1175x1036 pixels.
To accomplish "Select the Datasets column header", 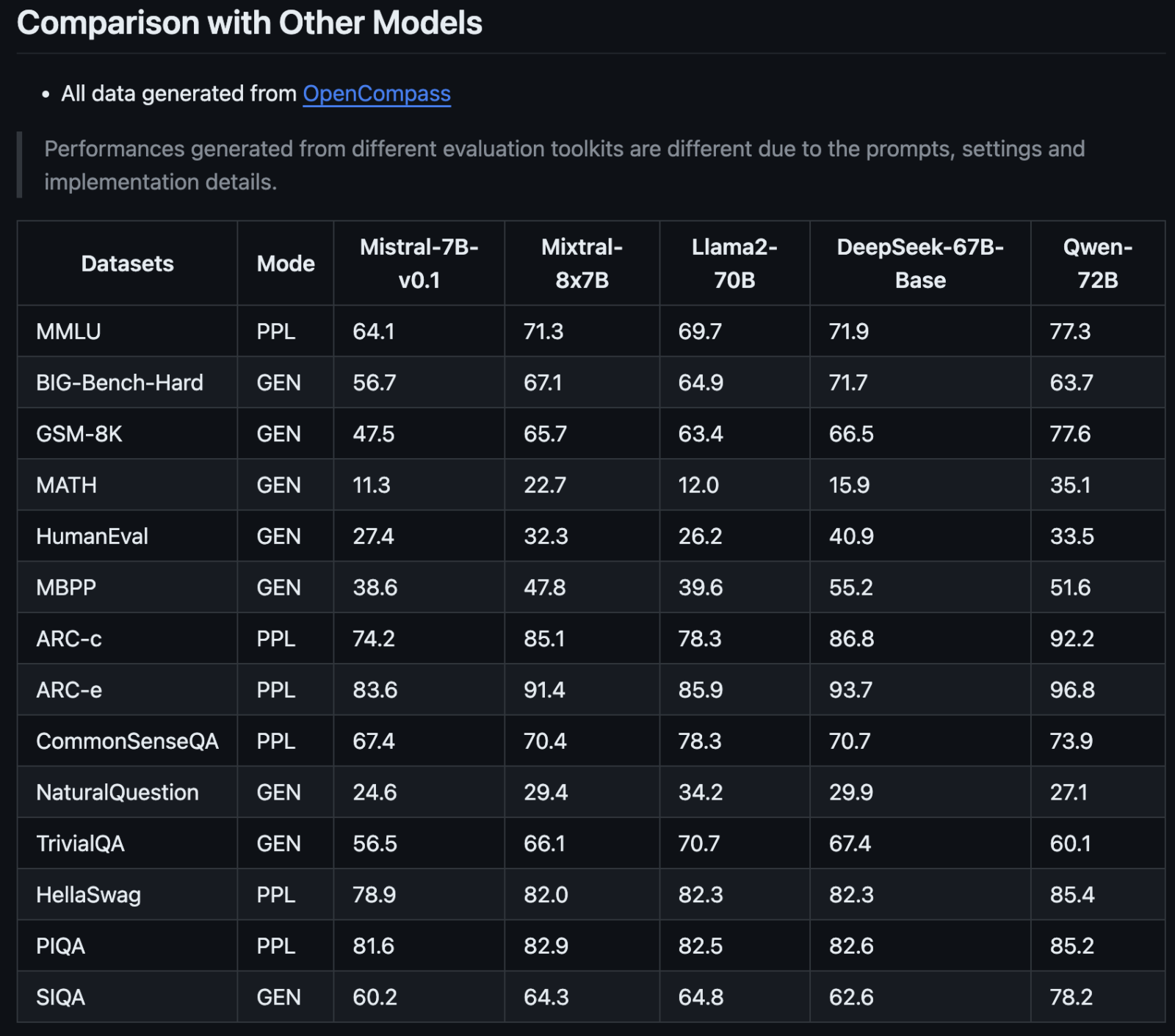I will [x=126, y=263].
